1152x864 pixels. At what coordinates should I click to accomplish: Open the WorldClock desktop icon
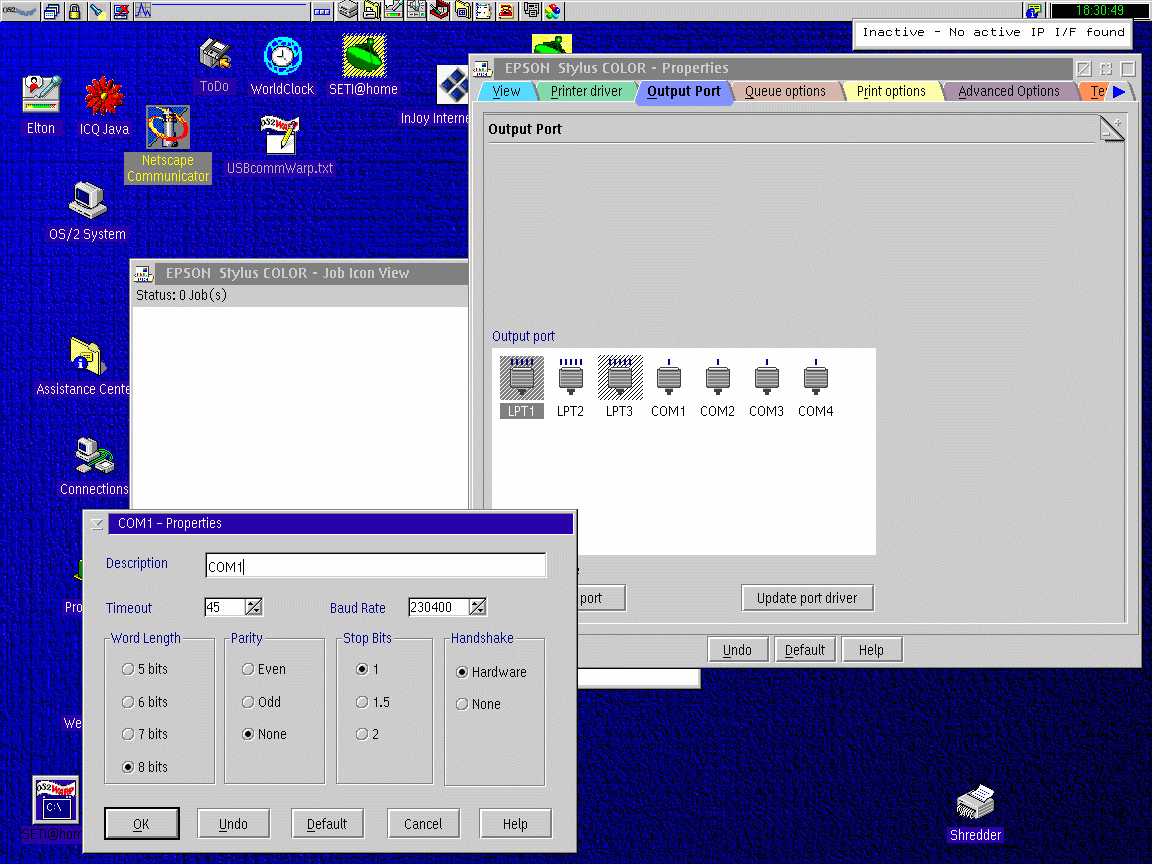coord(282,67)
